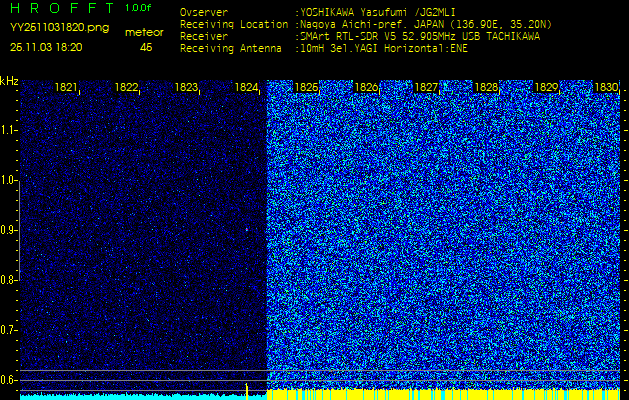Click the 'meteor' label
The height and width of the screenshot is (400, 629).
(x=144, y=33)
